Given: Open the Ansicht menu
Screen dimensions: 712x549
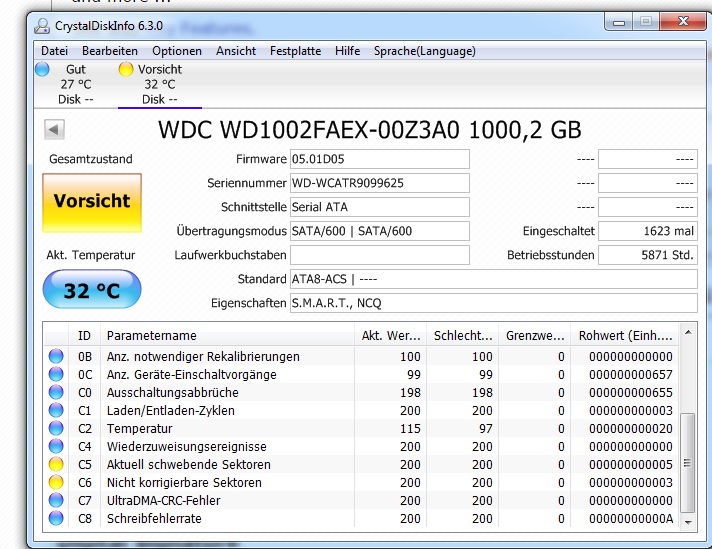Looking at the screenshot, I should point(236,51).
